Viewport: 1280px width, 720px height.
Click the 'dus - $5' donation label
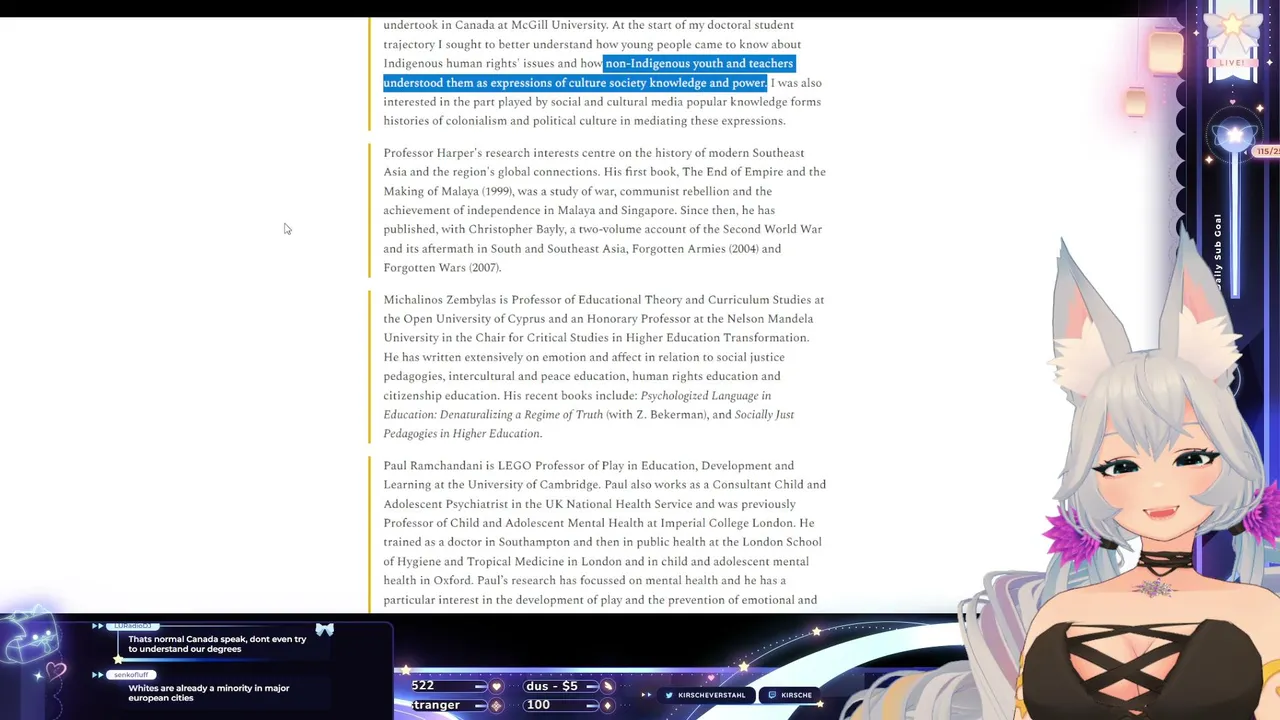[x=552, y=686]
